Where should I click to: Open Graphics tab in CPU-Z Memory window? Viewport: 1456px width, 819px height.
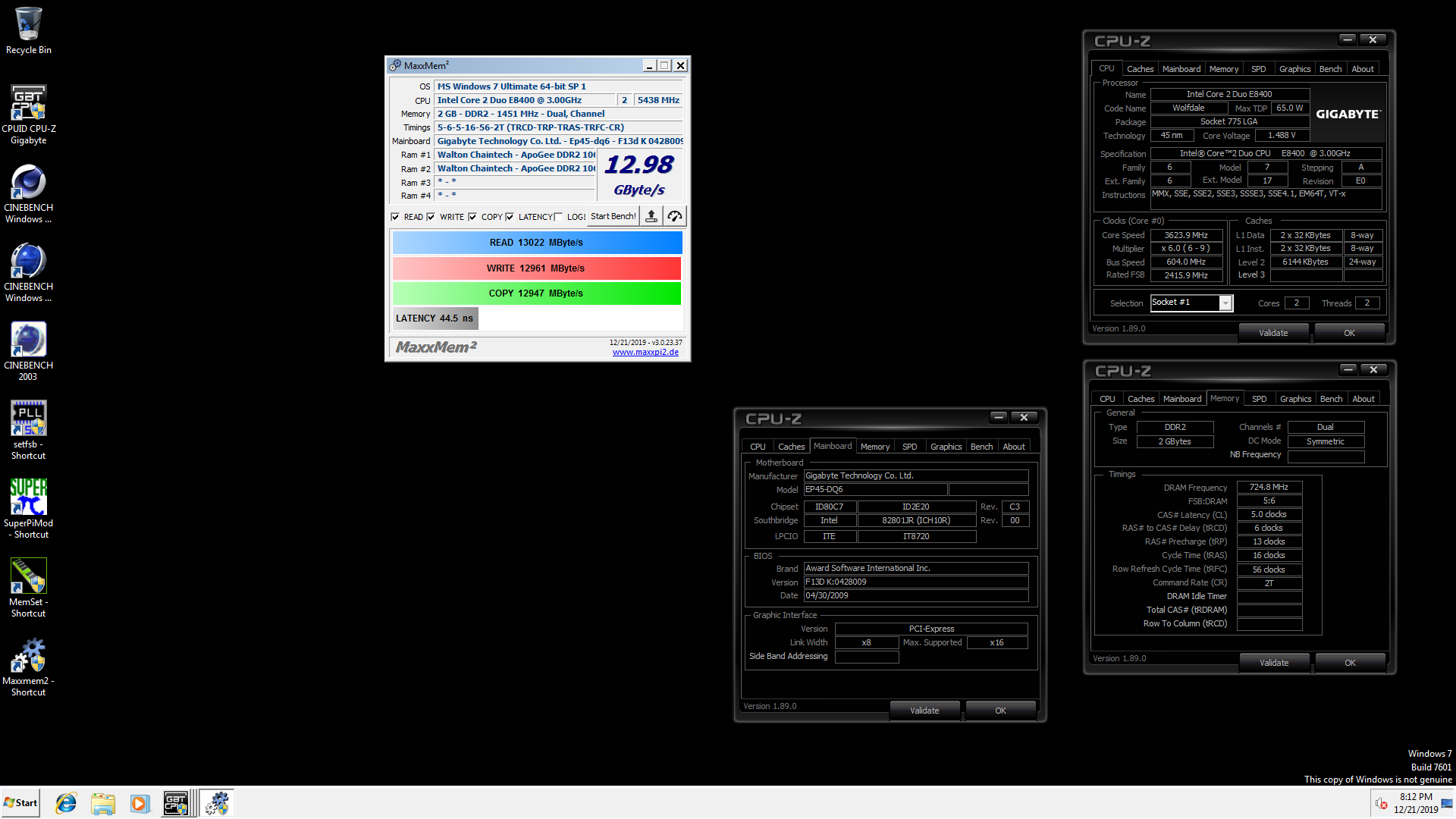(1295, 399)
